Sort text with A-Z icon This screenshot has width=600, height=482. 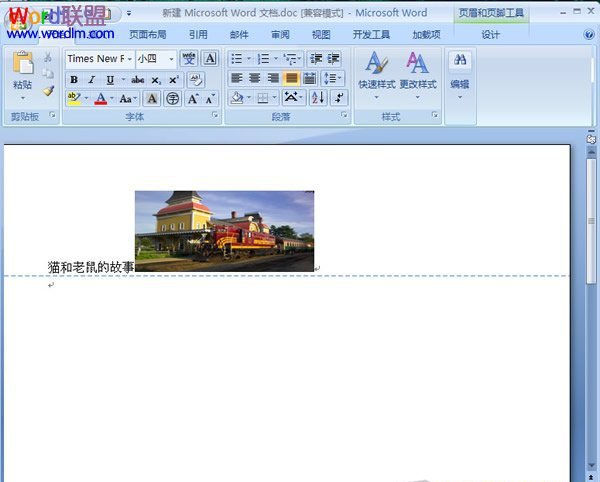(318, 98)
